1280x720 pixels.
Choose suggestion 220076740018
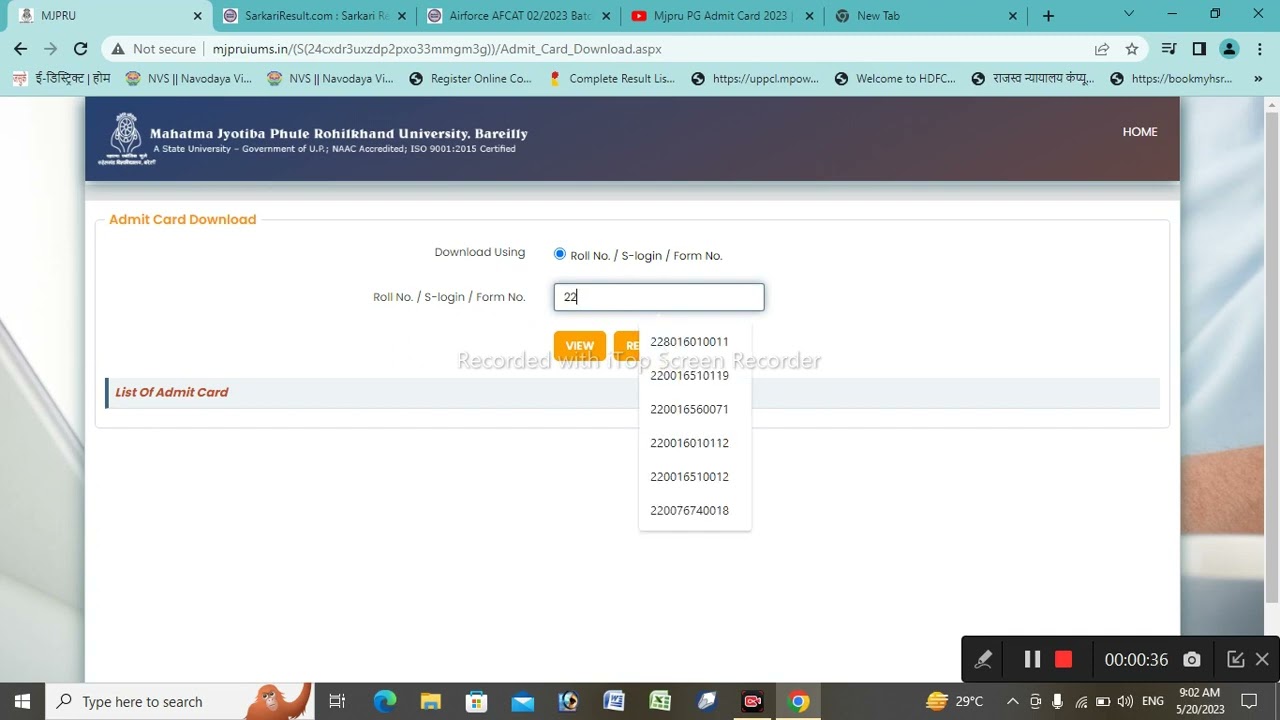tap(690, 511)
